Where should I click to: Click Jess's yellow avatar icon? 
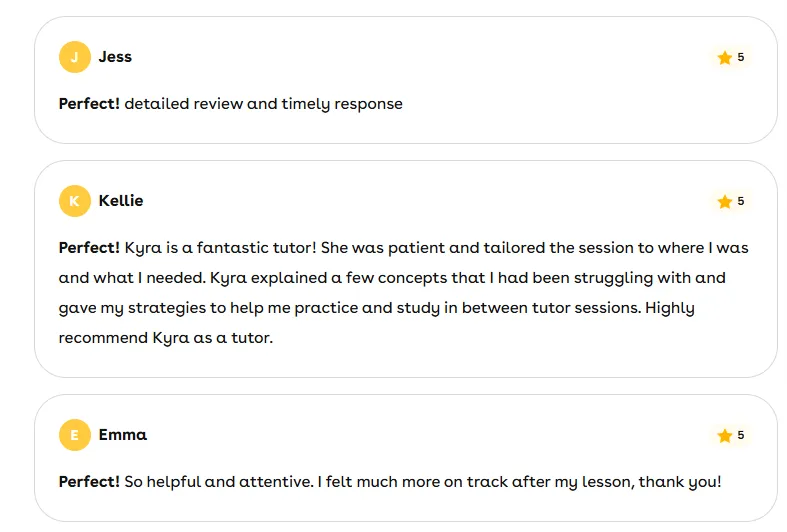[74, 58]
